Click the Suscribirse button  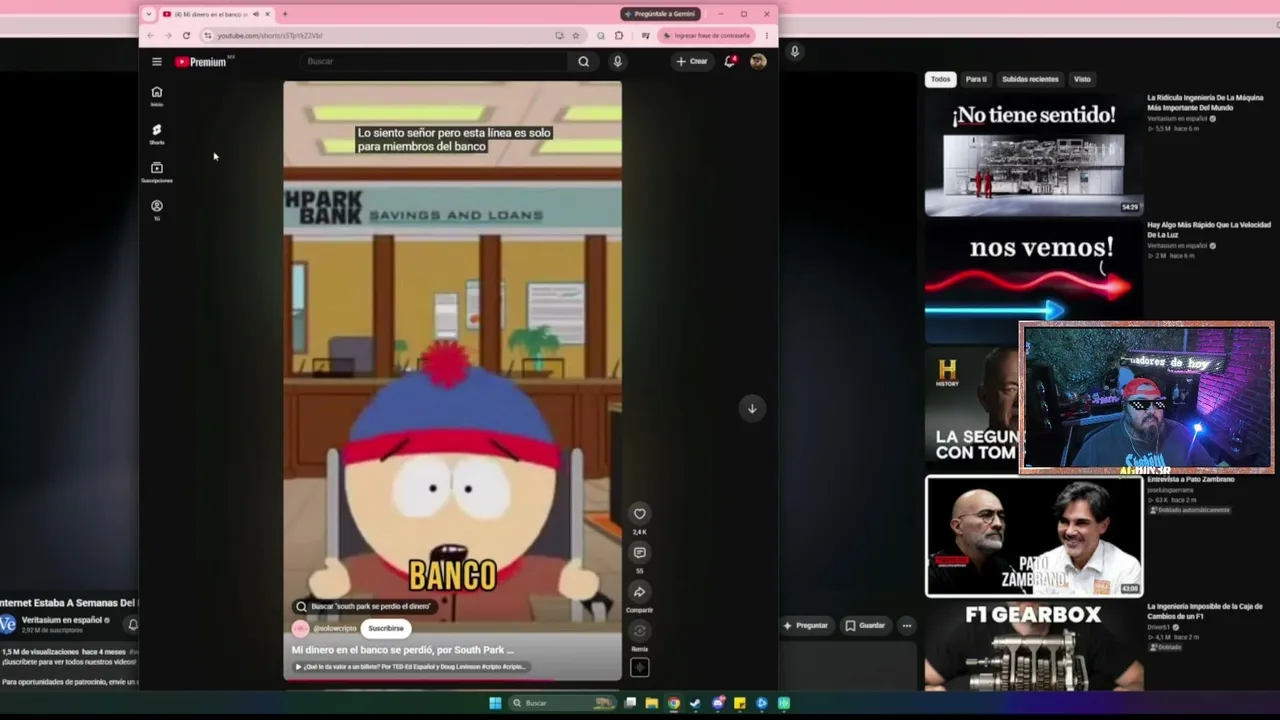point(386,628)
